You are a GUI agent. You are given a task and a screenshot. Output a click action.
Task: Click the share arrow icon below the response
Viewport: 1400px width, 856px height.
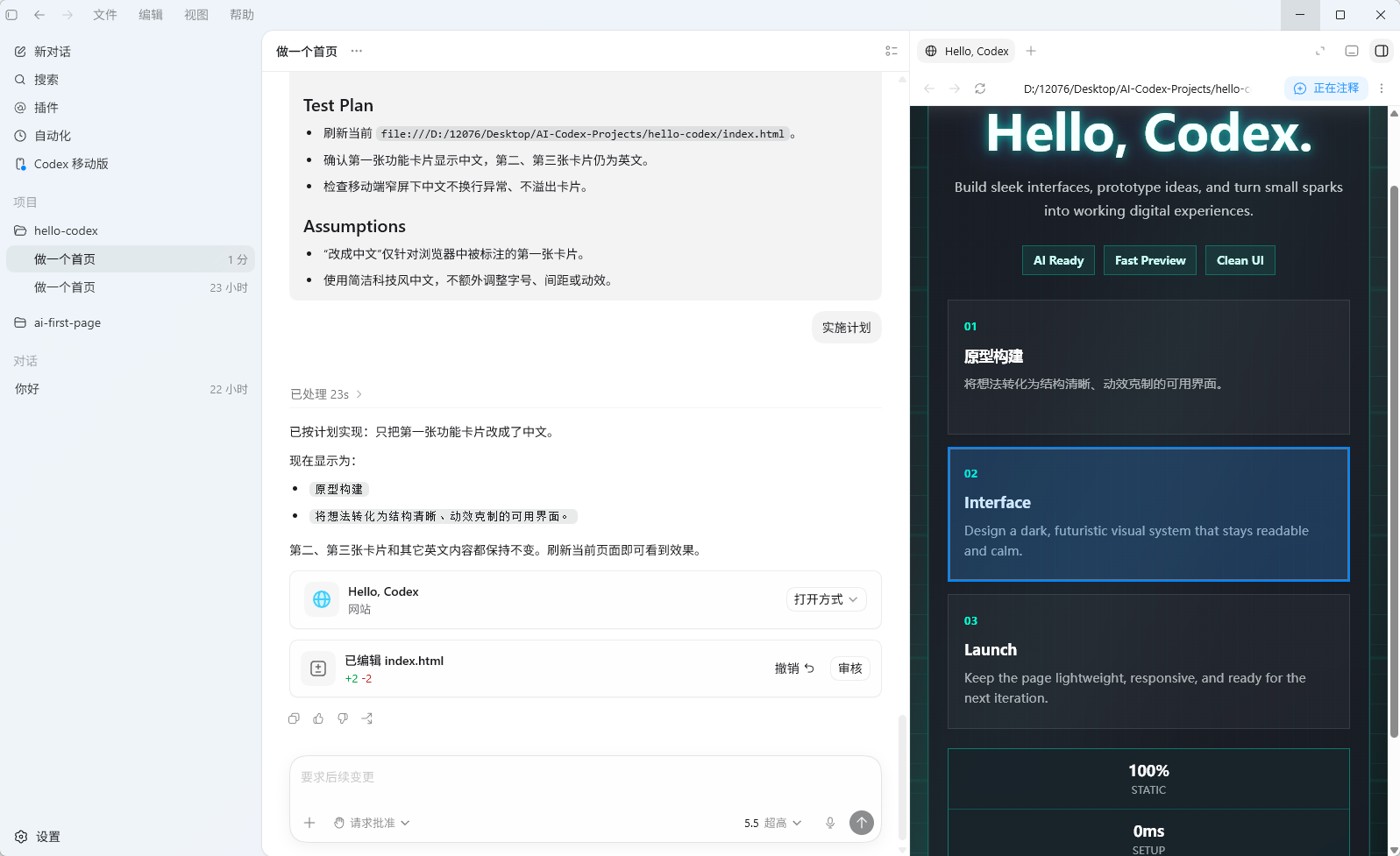click(367, 718)
